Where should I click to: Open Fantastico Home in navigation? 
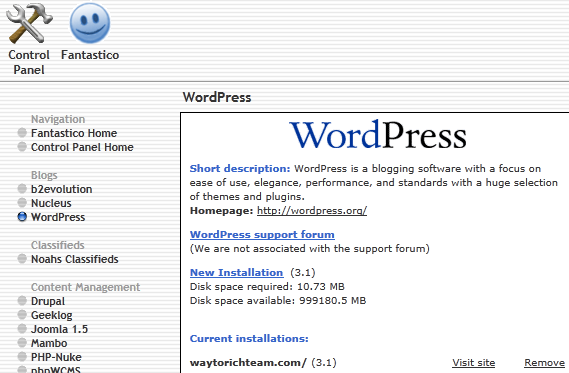74,133
